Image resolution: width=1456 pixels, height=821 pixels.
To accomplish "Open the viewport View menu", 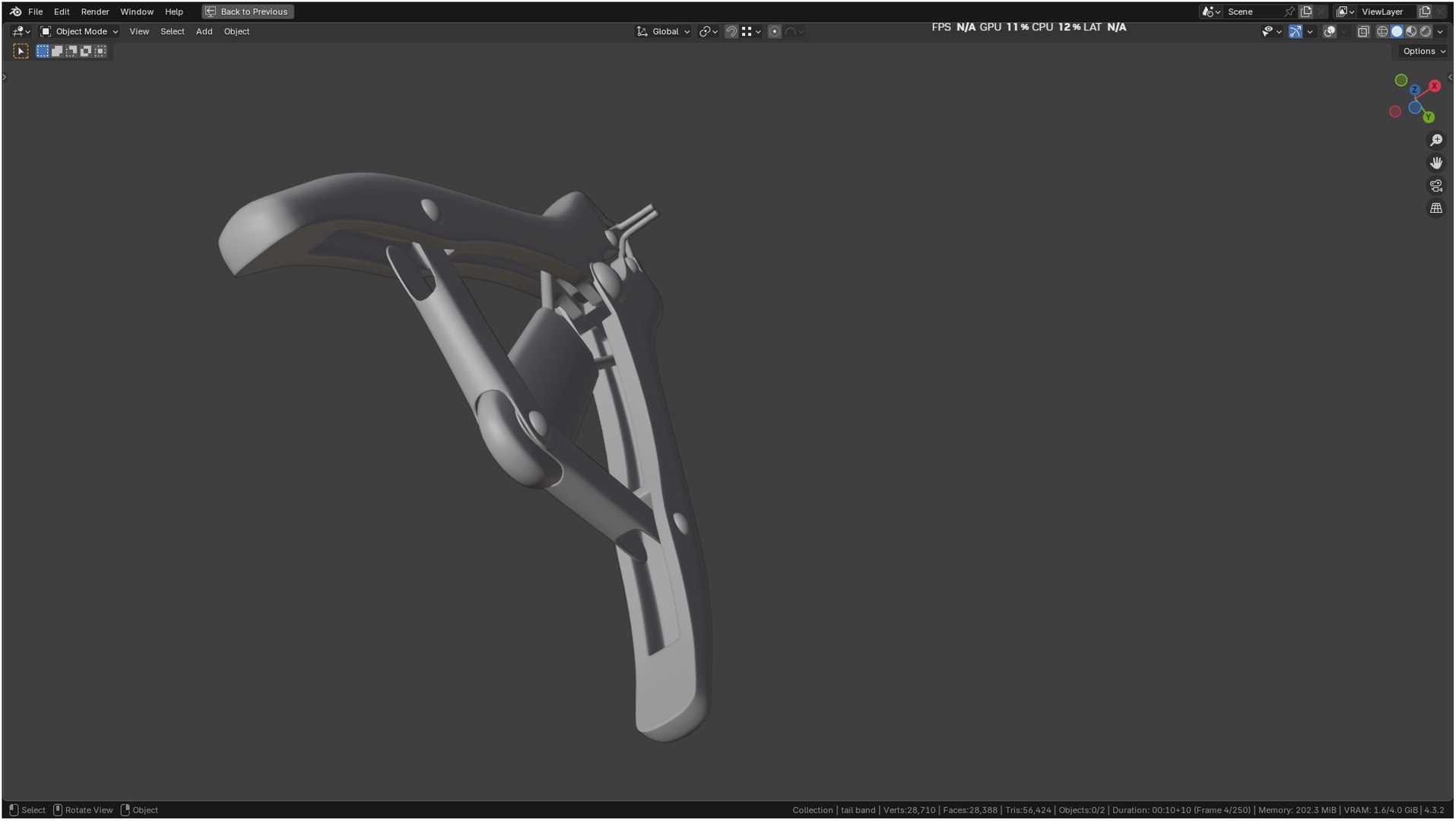I will (139, 31).
